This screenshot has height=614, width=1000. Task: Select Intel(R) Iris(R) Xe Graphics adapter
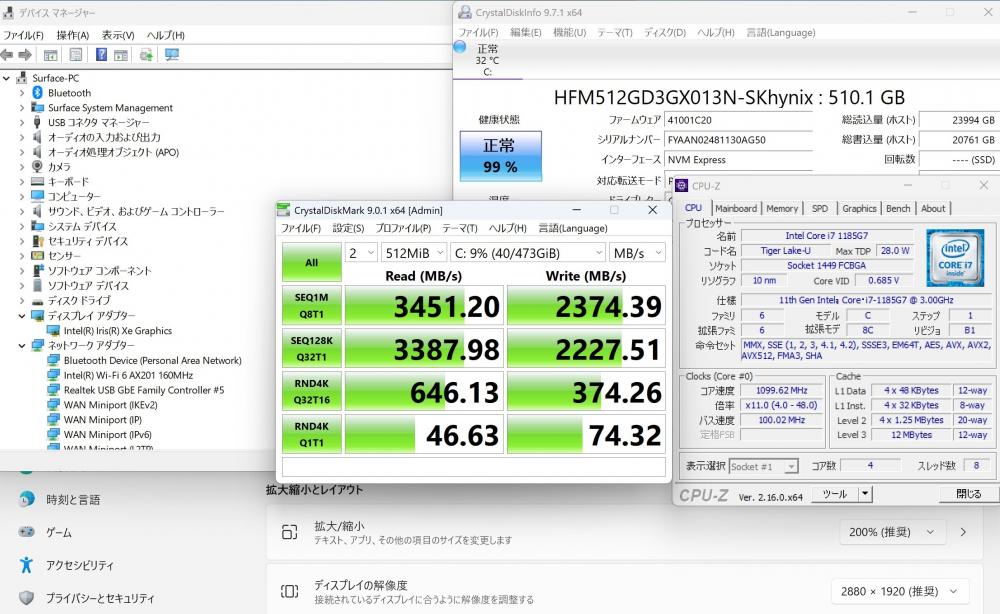(x=117, y=330)
